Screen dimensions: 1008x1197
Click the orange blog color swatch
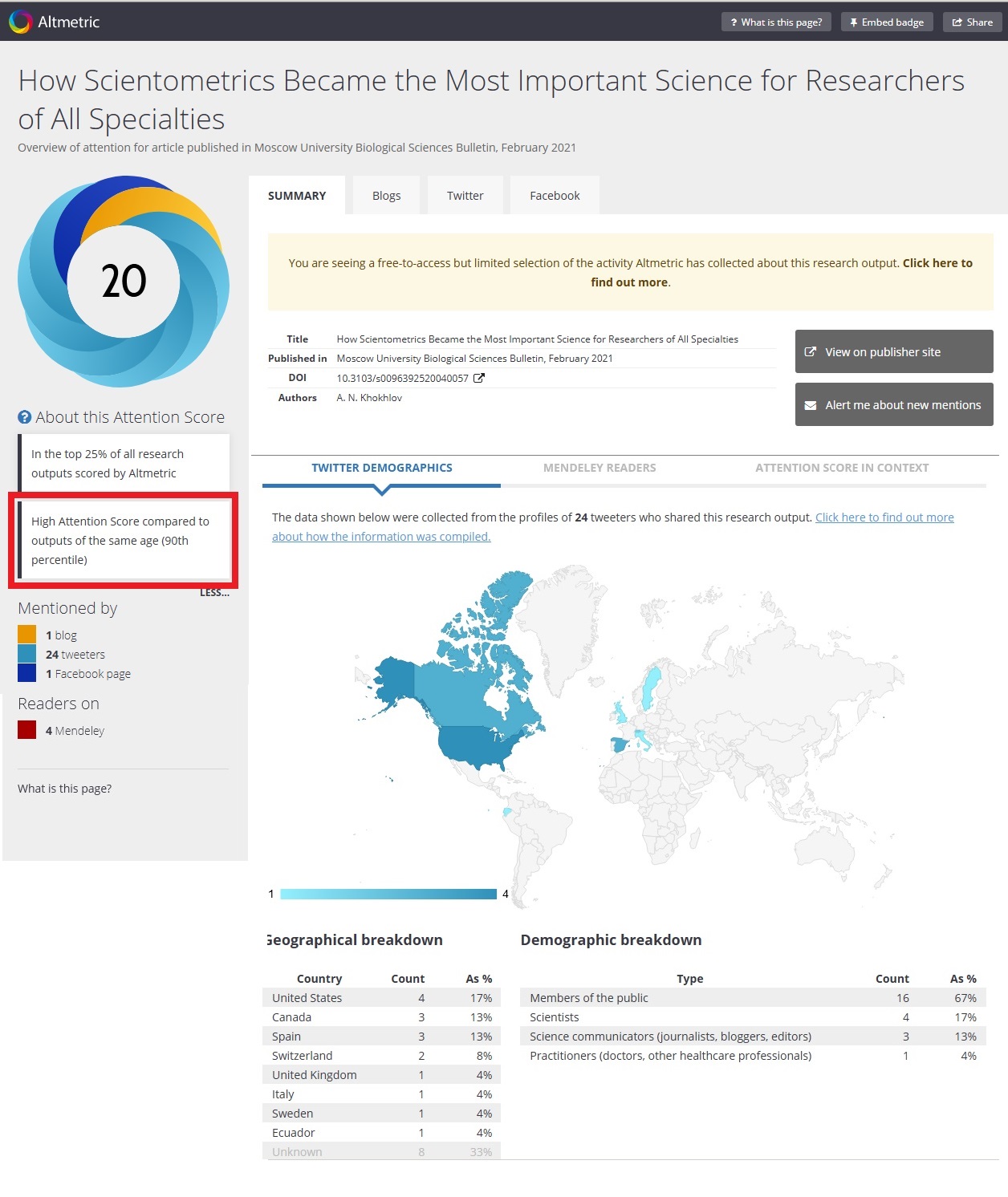tap(26, 635)
